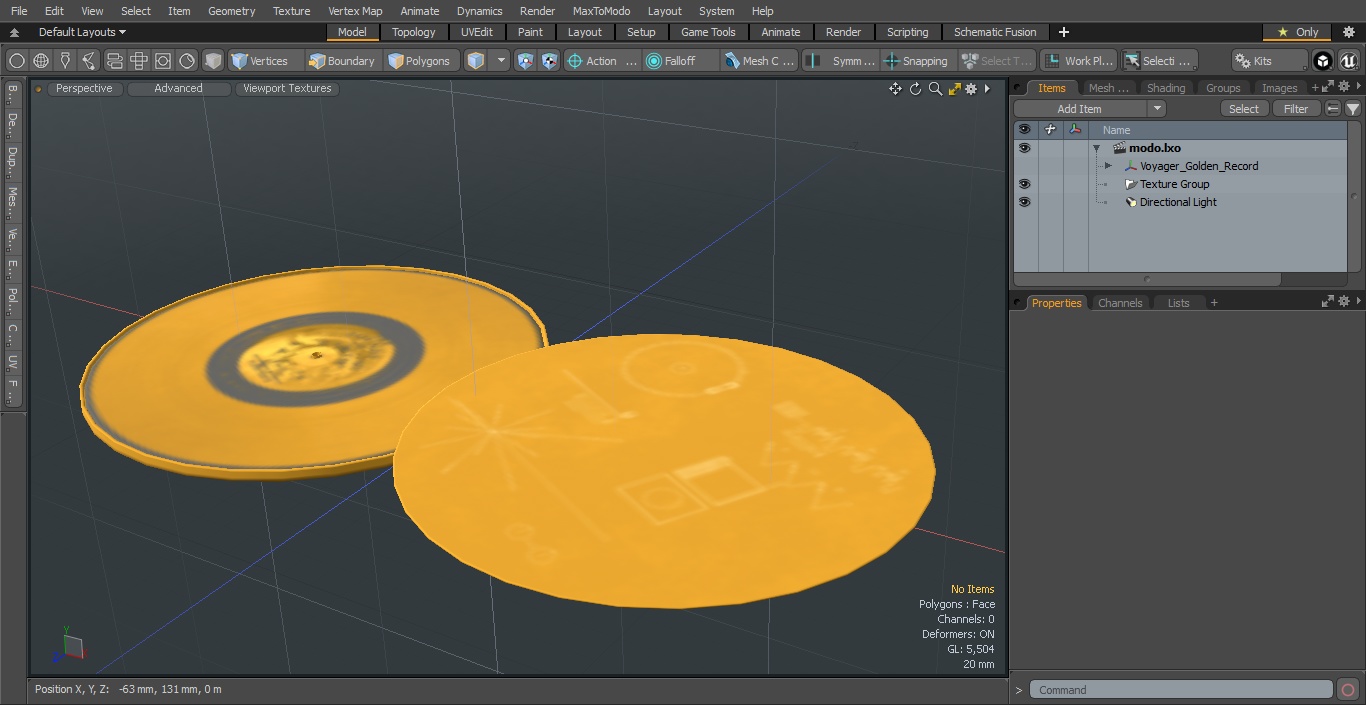Click the Select button in Items panel
This screenshot has width=1366, height=705.
coord(1244,109)
